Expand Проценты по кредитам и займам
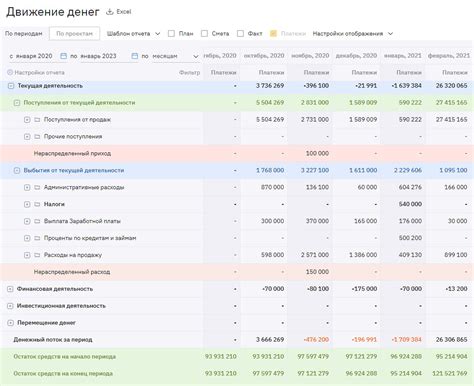Screen dimensions: 474x386 pos(27,238)
